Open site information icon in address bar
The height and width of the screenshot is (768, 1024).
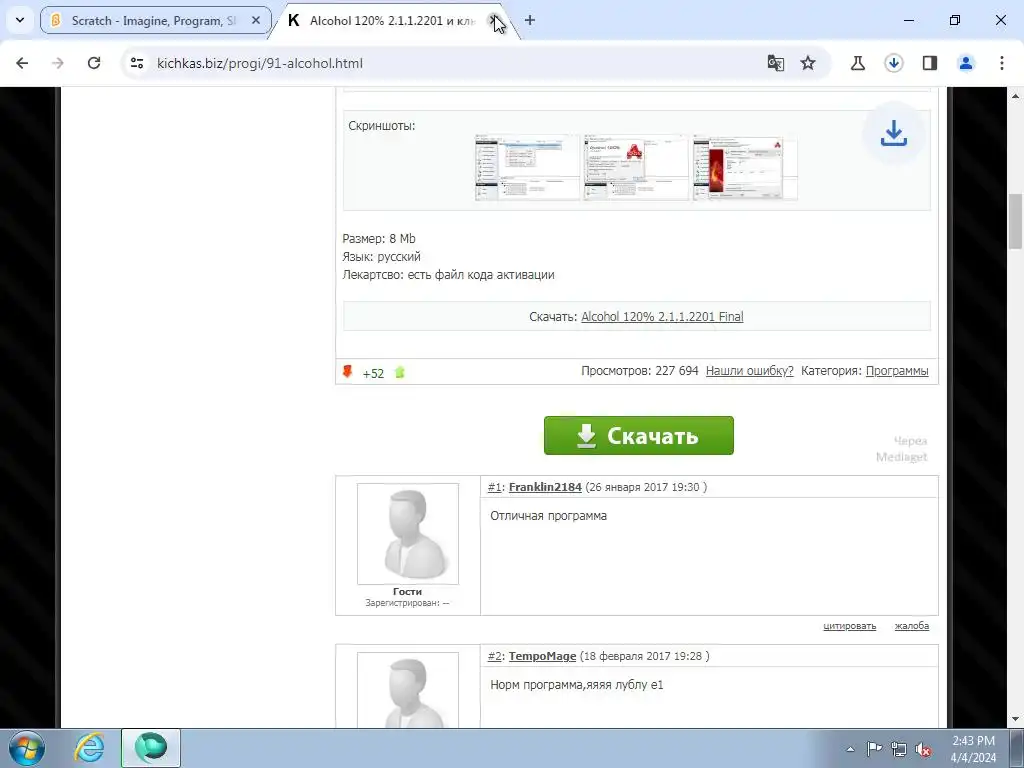click(x=137, y=63)
